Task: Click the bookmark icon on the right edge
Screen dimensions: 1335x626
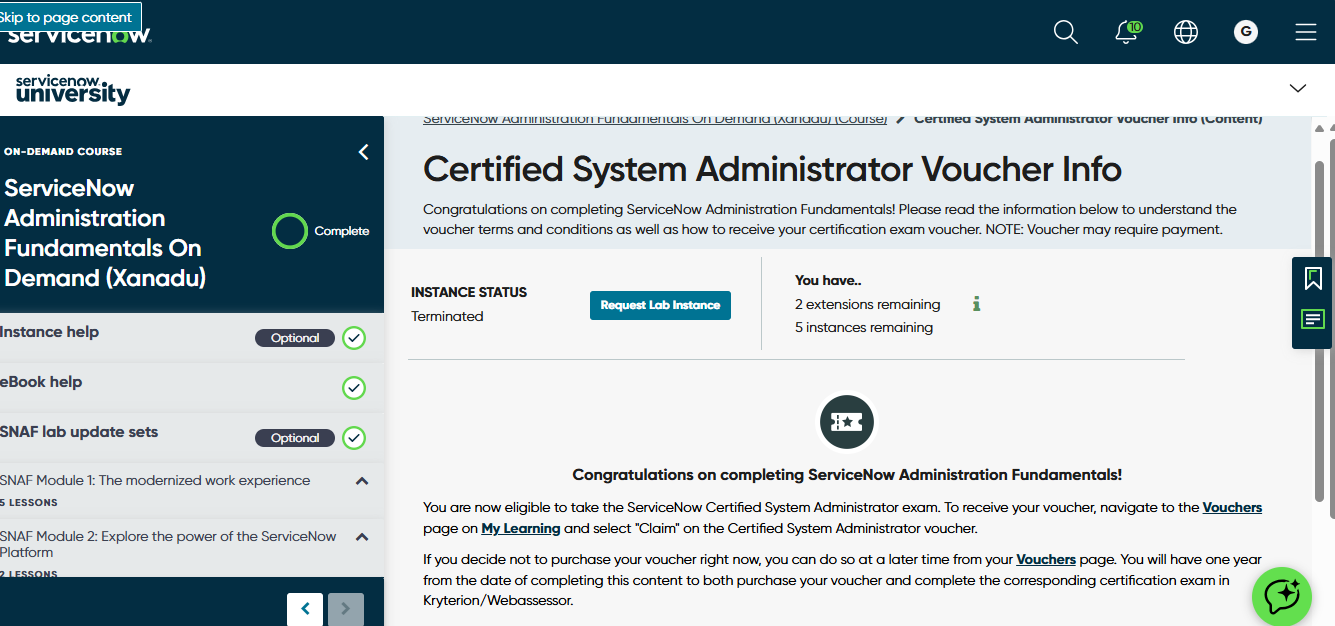Action: (1311, 278)
